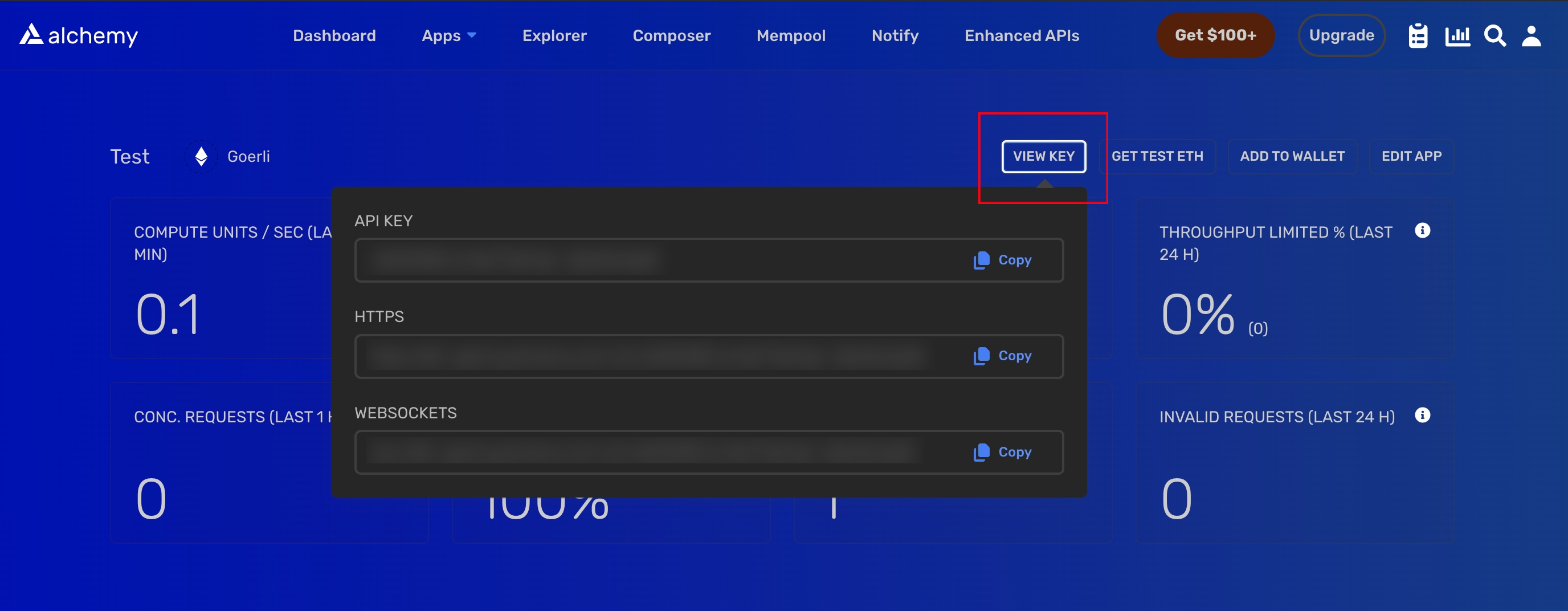Viewport: 1568px width, 611px height.
Task: Click the Goerli network label
Action: [x=248, y=157]
